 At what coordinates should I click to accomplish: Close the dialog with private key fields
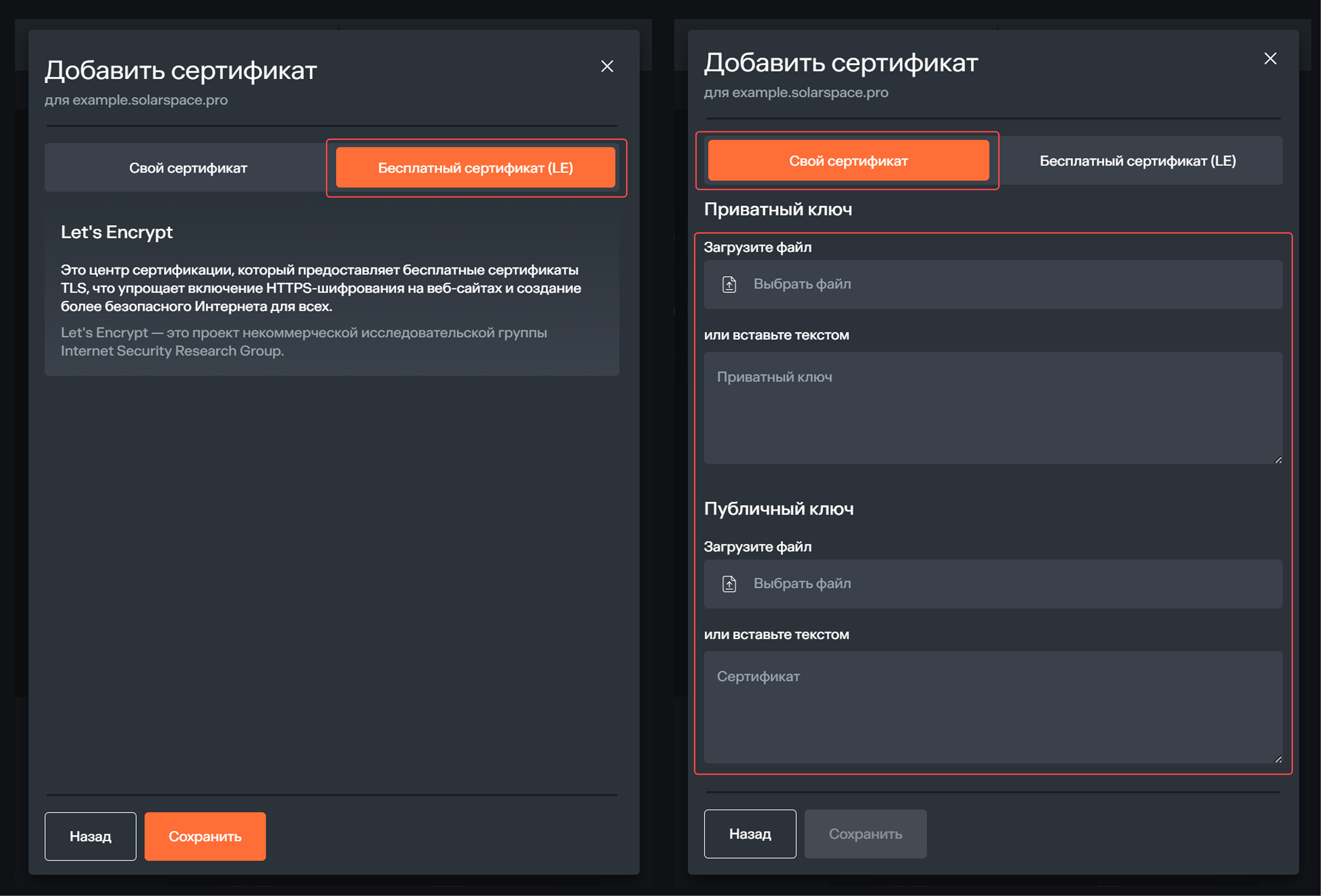tap(1270, 58)
